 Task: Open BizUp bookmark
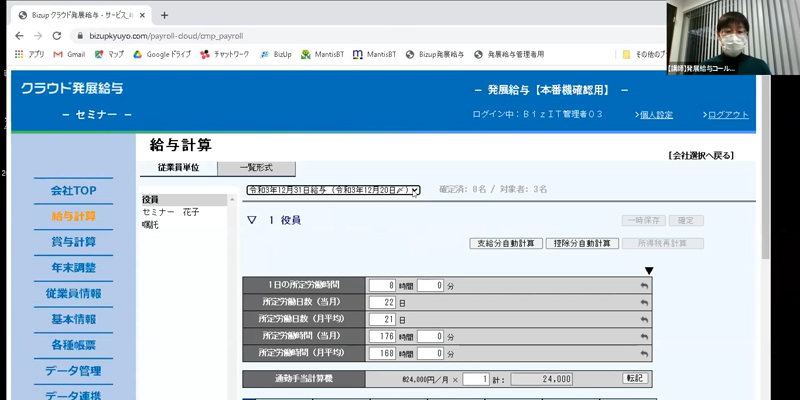pos(276,54)
